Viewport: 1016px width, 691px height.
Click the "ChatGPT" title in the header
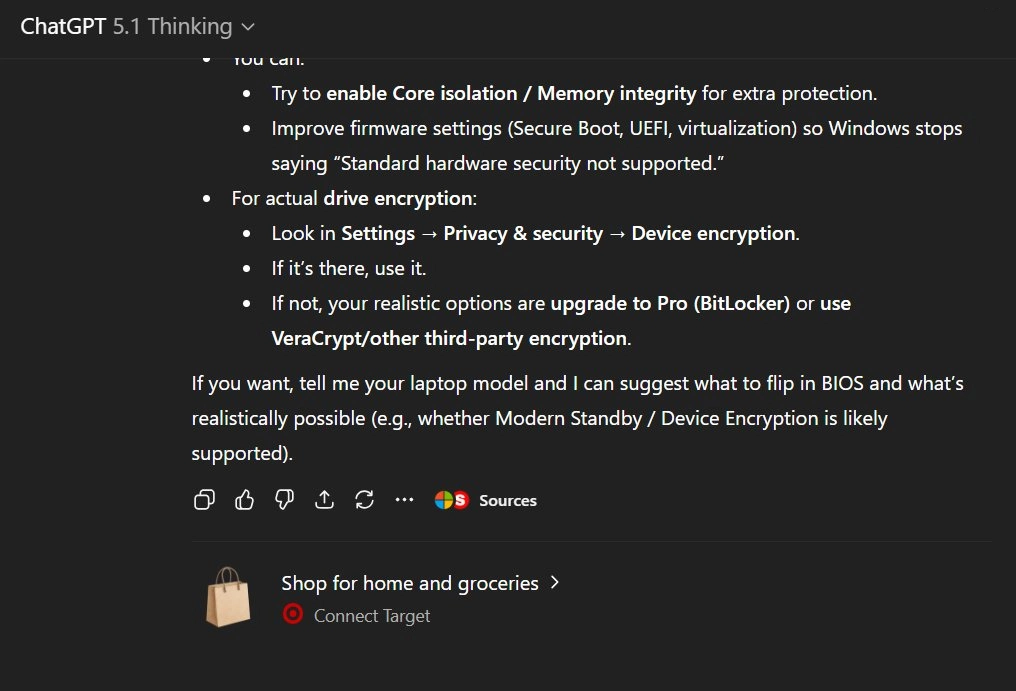pos(63,27)
